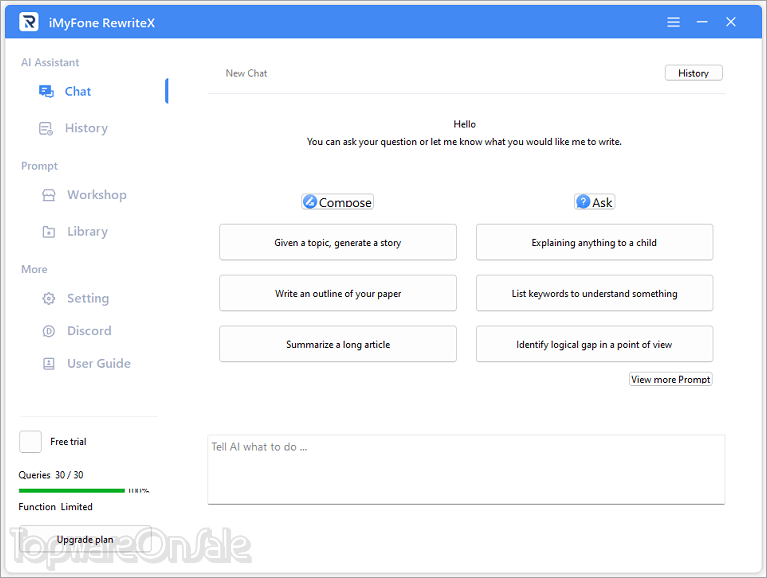Click the 'Function Limited' text
This screenshot has height=578, width=767.
click(55, 507)
